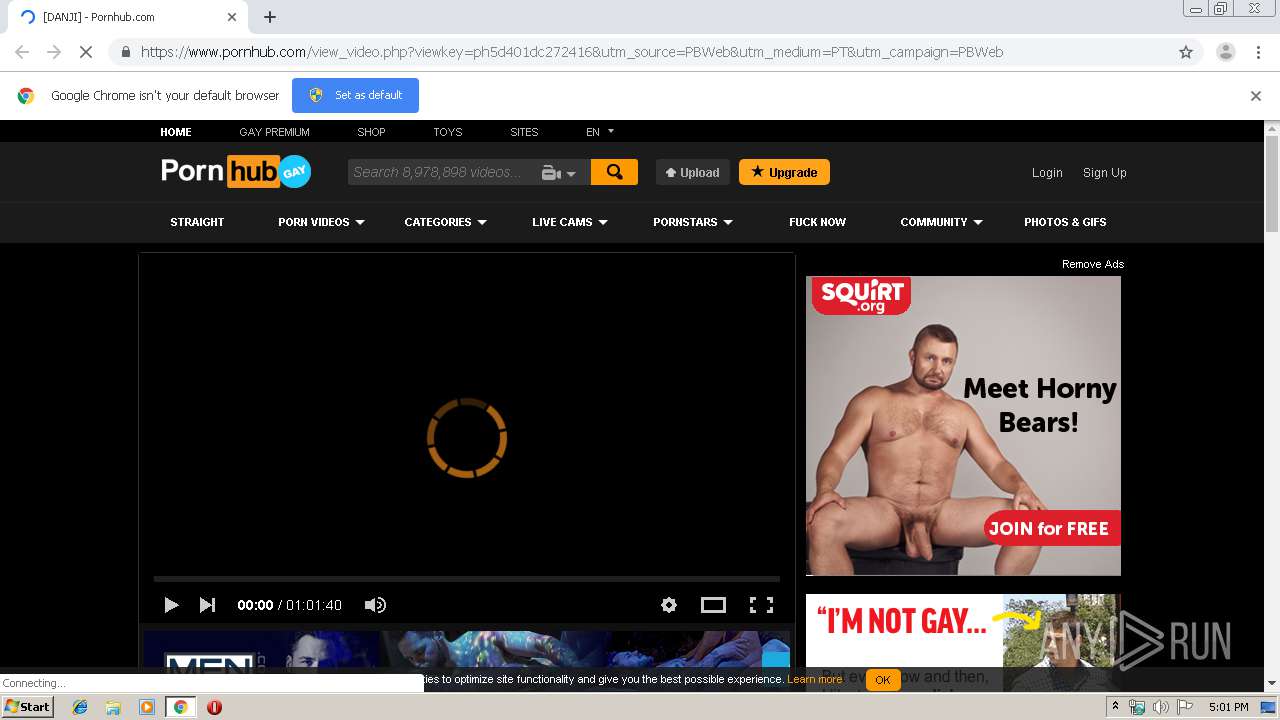Open video player settings gear
The height and width of the screenshot is (720, 1280).
[x=669, y=605]
